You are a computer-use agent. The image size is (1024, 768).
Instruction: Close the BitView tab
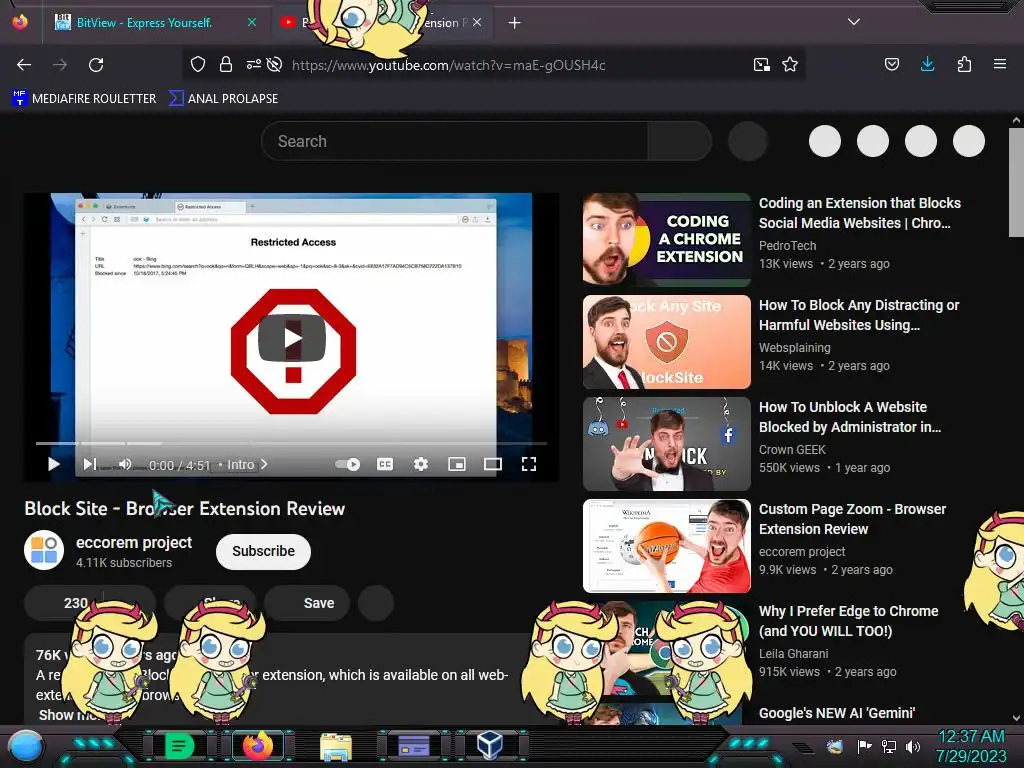point(251,22)
